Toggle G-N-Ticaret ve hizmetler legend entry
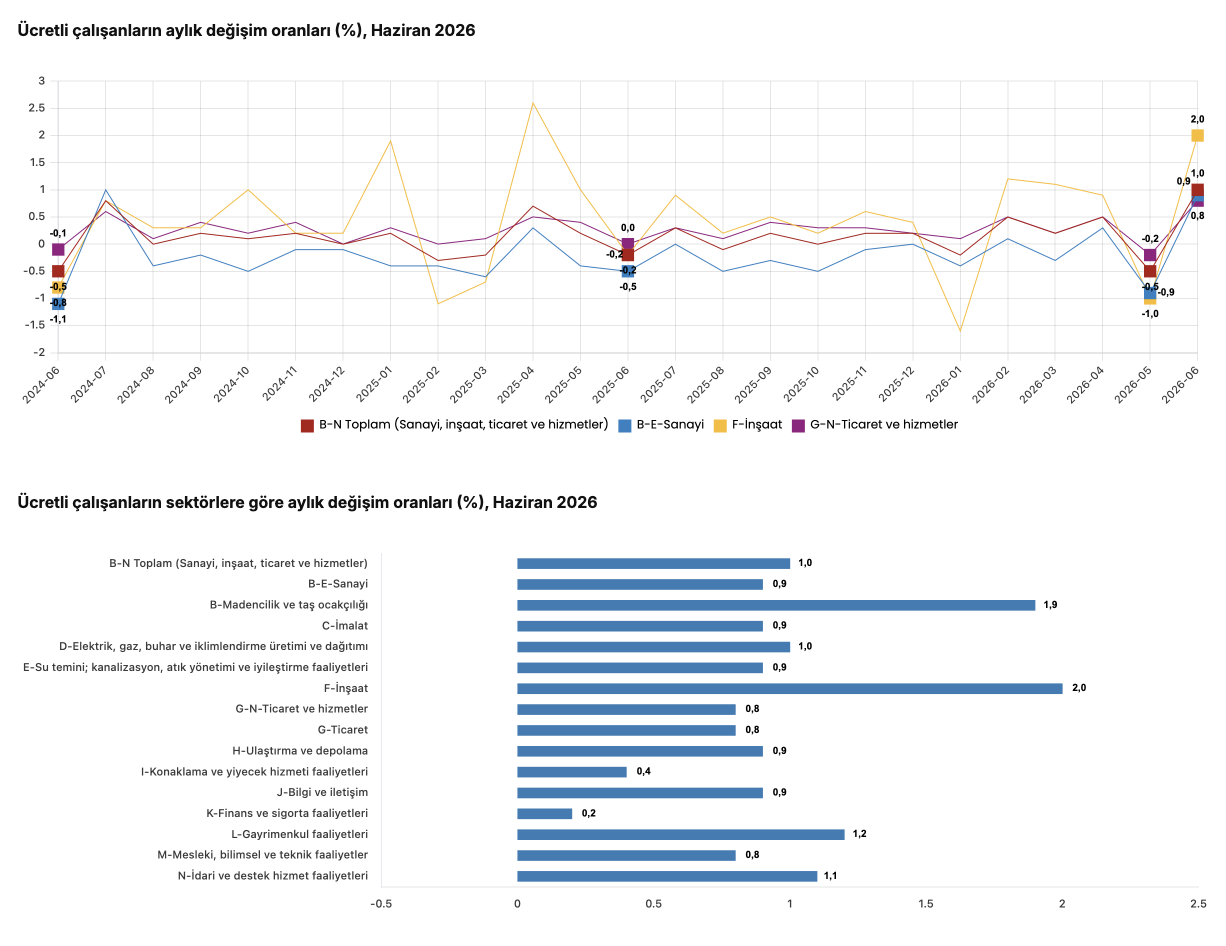This screenshot has height=946, width=1226. click(x=874, y=425)
